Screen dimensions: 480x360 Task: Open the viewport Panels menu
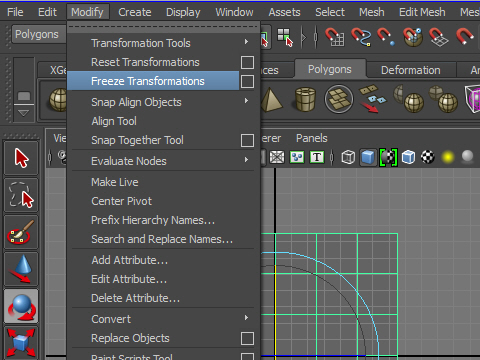point(312,138)
